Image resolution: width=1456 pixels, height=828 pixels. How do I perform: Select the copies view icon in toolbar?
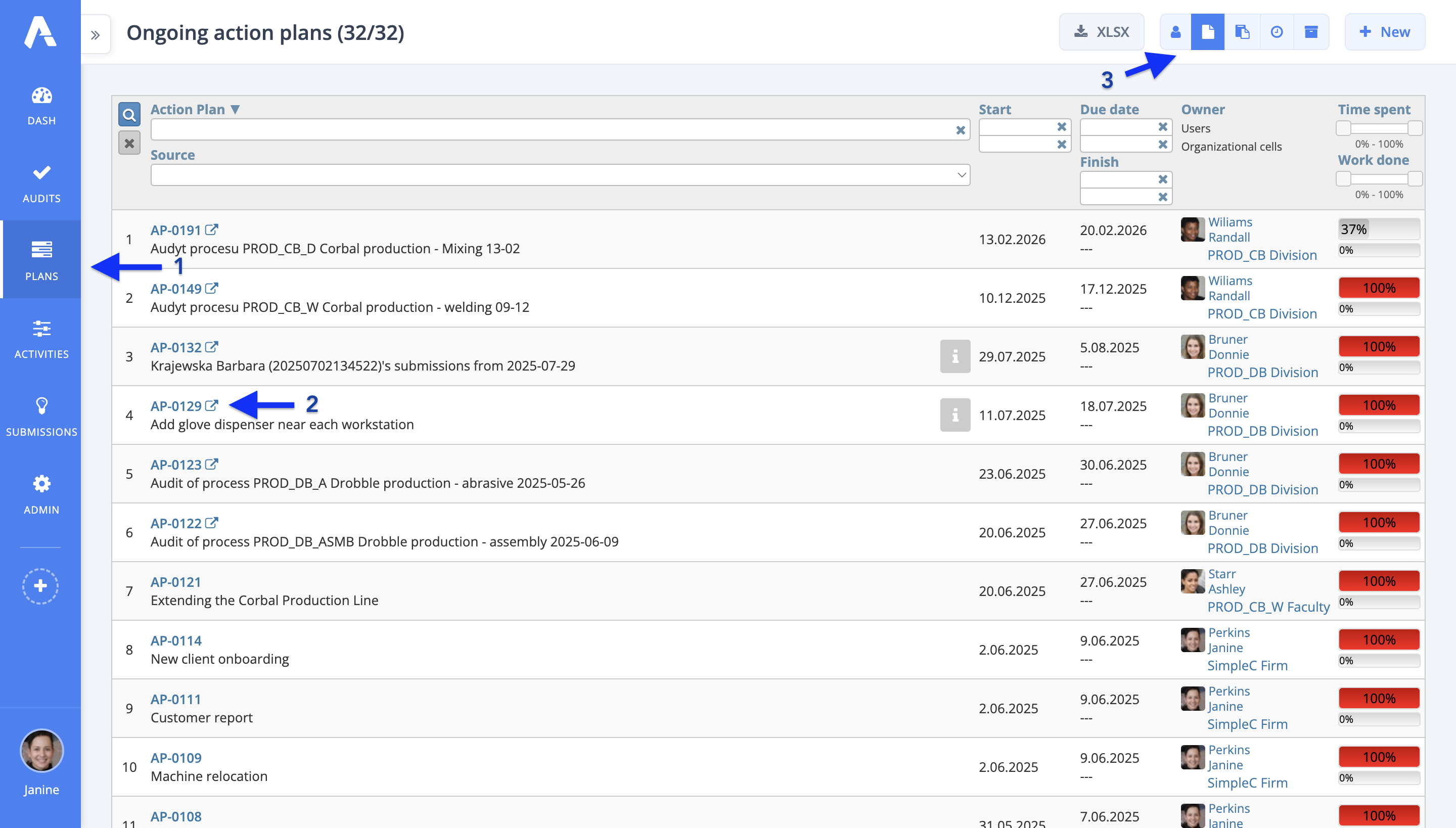pos(1243,32)
